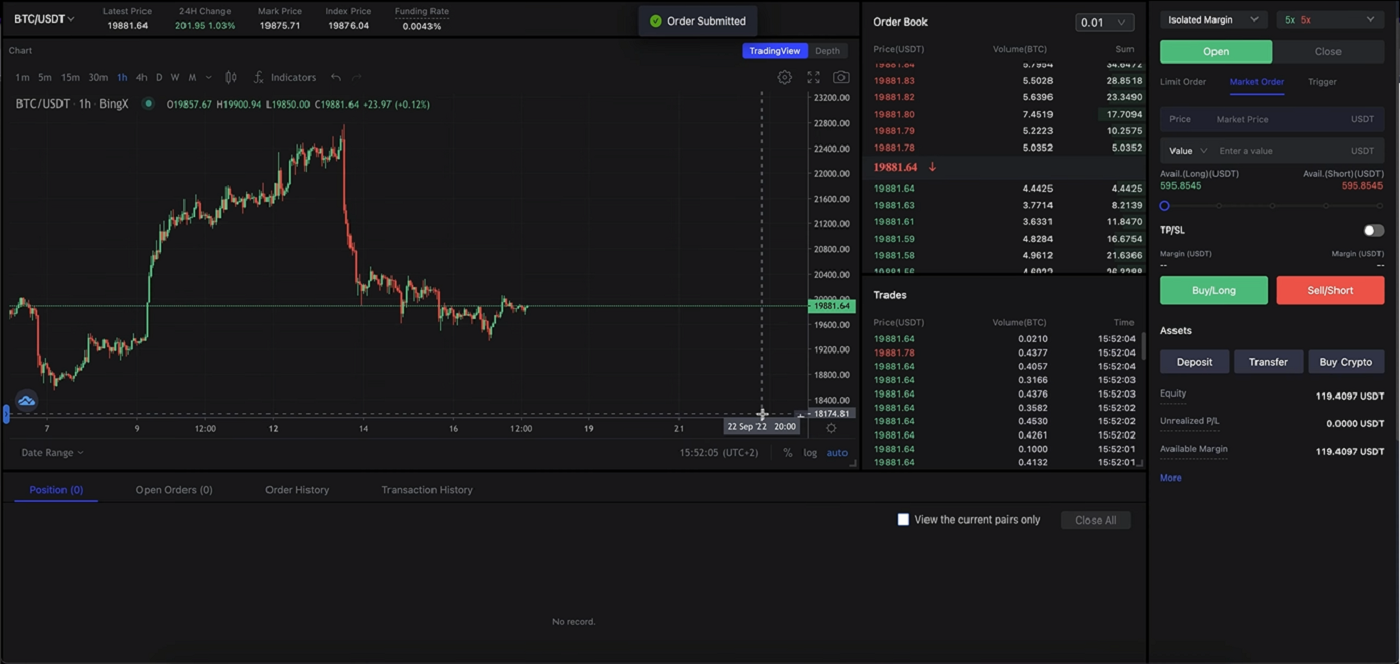Open the Isolated Margin dropdown

pyautogui.click(x=1212, y=19)
